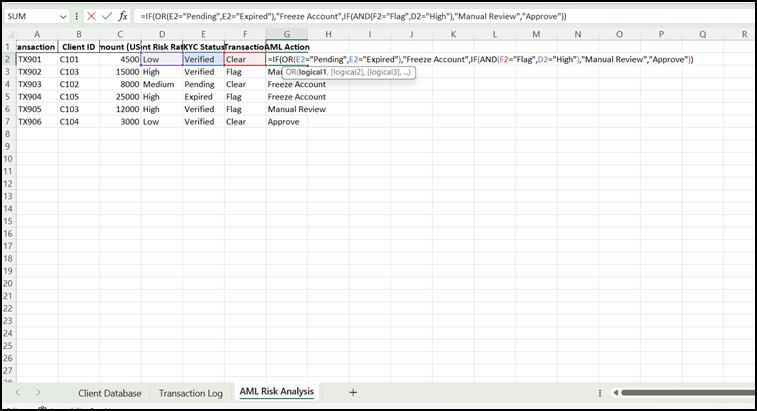Select column K header
The height and width of the screenshot is (411, 757).
click(453, 34)
